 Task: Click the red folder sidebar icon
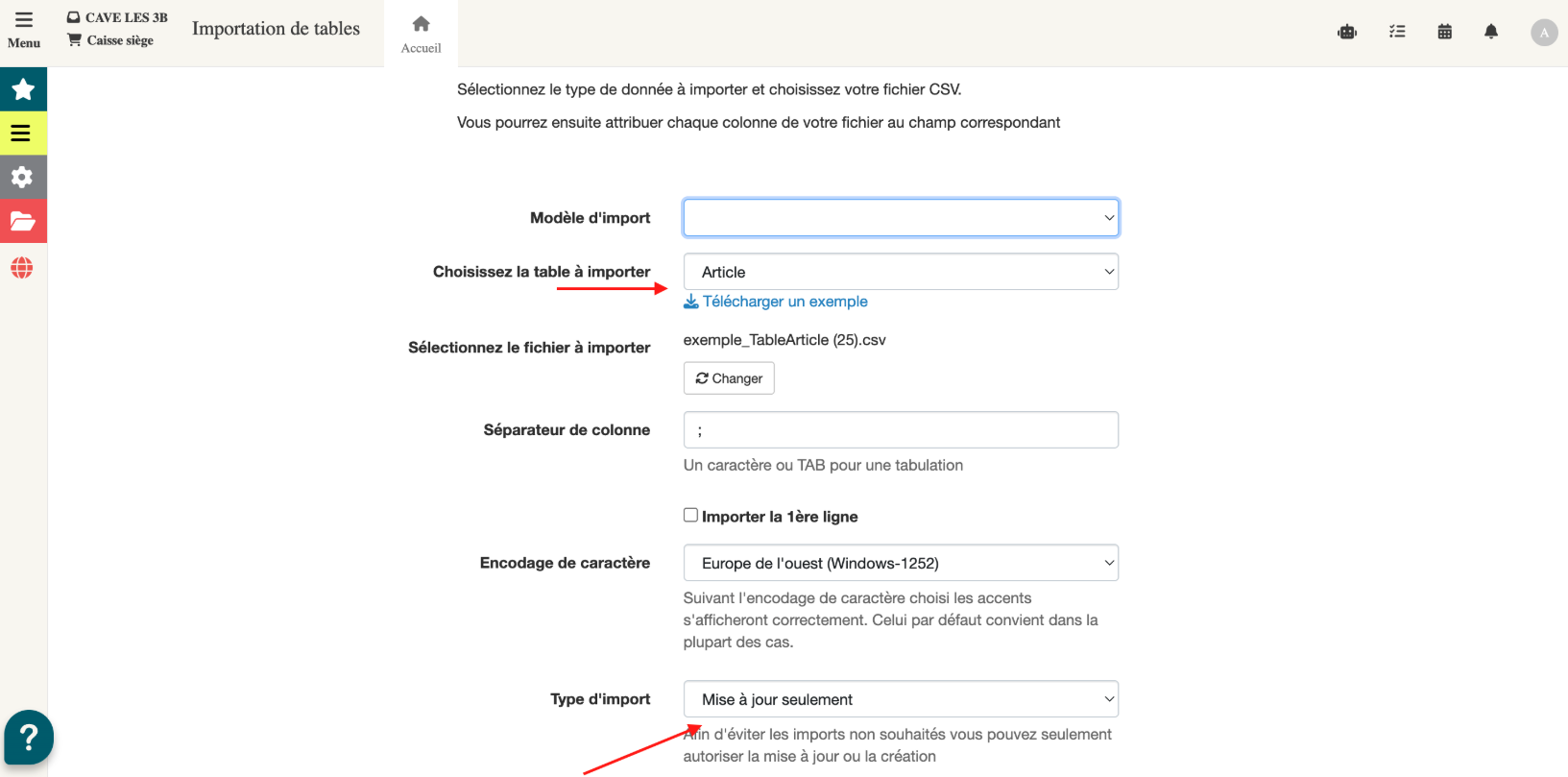click(x=23, y=222)
